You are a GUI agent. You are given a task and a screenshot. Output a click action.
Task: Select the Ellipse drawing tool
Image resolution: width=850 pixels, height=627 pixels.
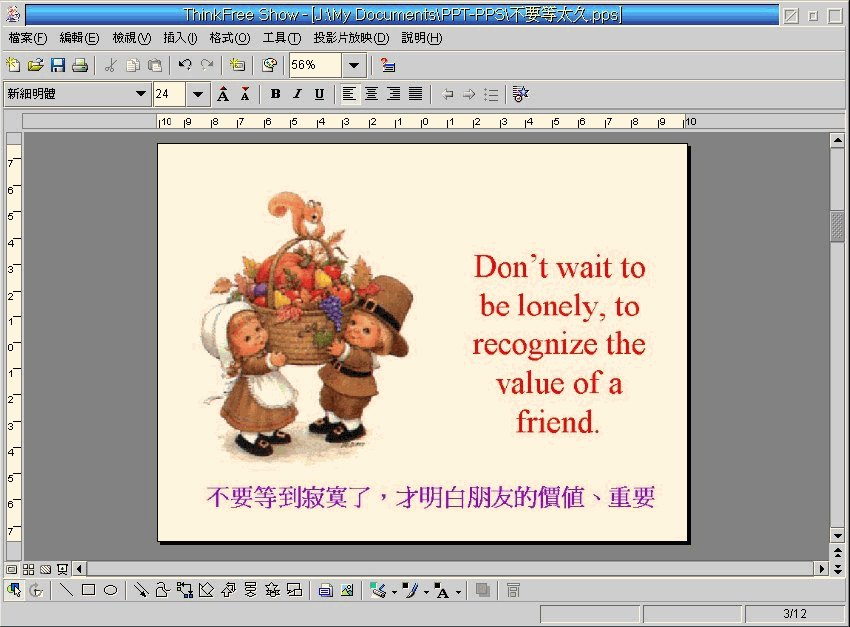coord(111,590)
